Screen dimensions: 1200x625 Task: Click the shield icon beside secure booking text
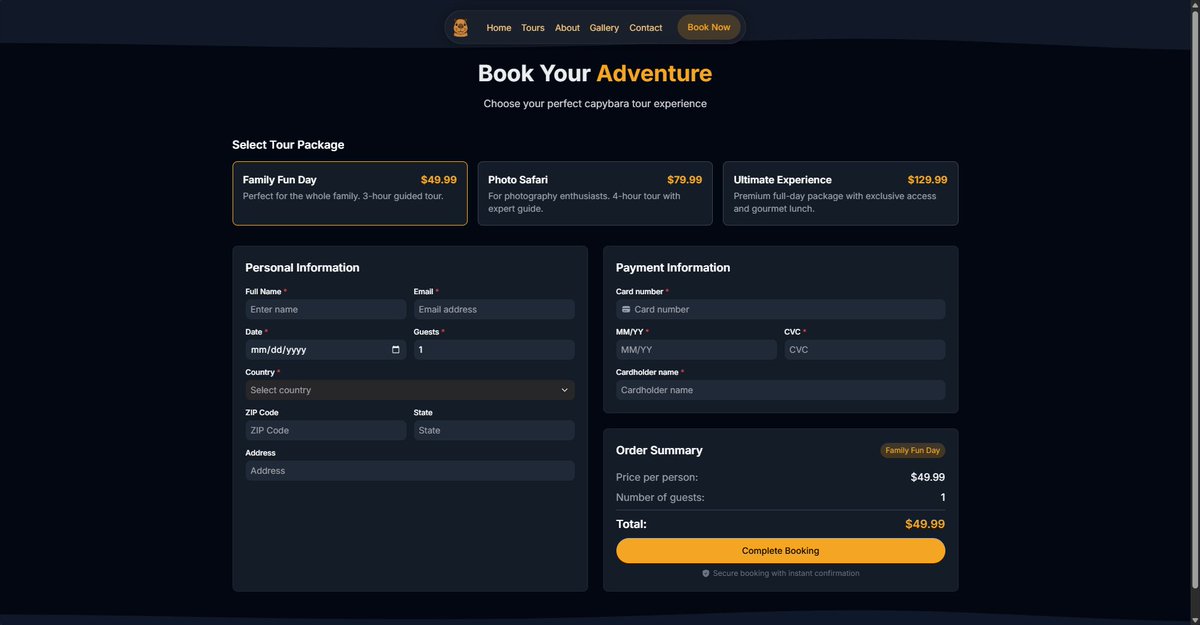click(x=706, y=574)
